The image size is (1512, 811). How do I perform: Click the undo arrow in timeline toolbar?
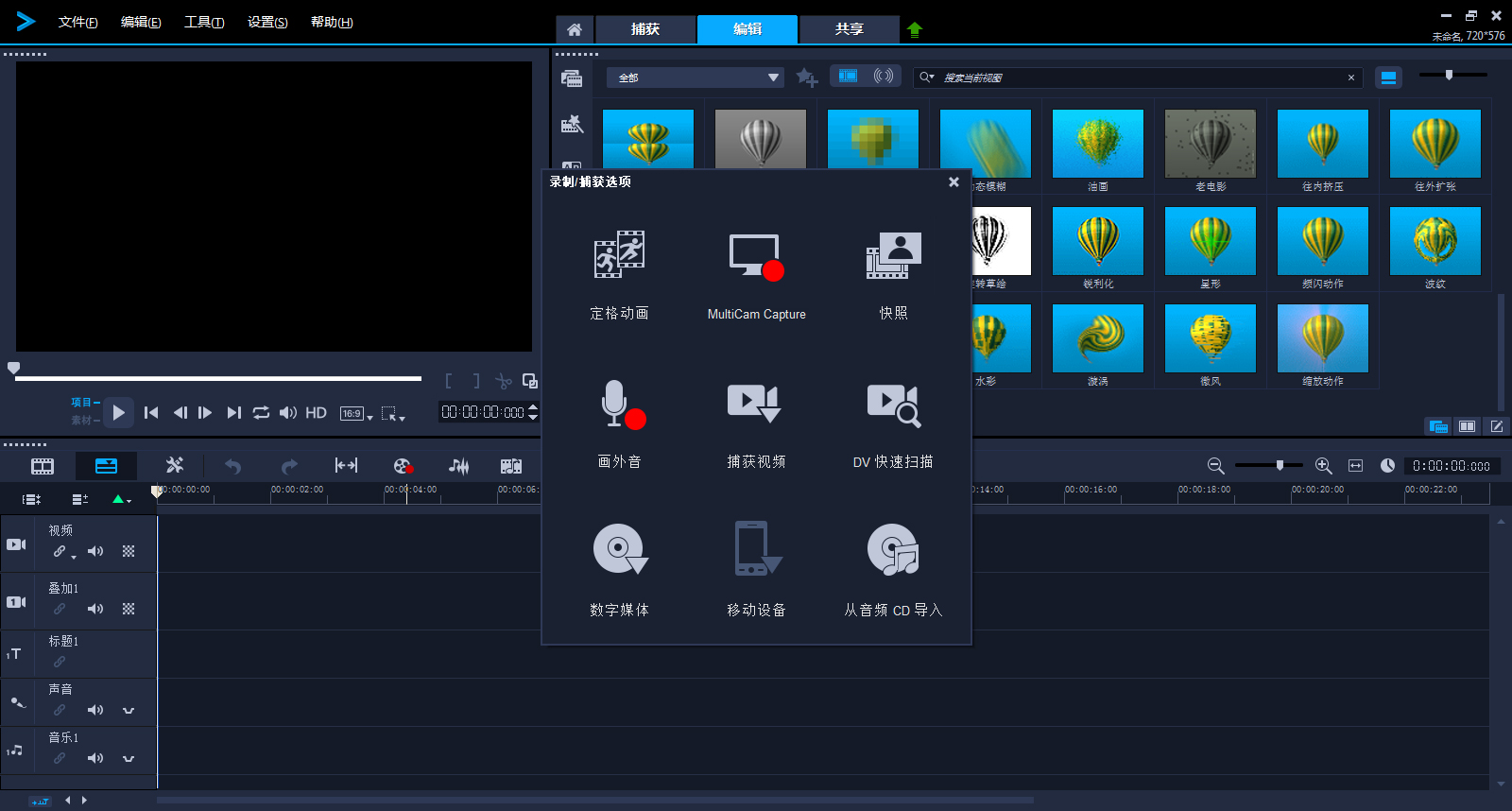[x=232, y=466]
